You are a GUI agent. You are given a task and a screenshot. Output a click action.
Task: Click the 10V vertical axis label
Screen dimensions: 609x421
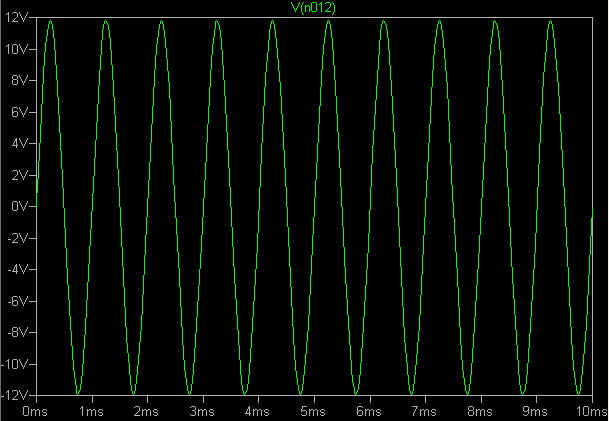click(17, 49)
